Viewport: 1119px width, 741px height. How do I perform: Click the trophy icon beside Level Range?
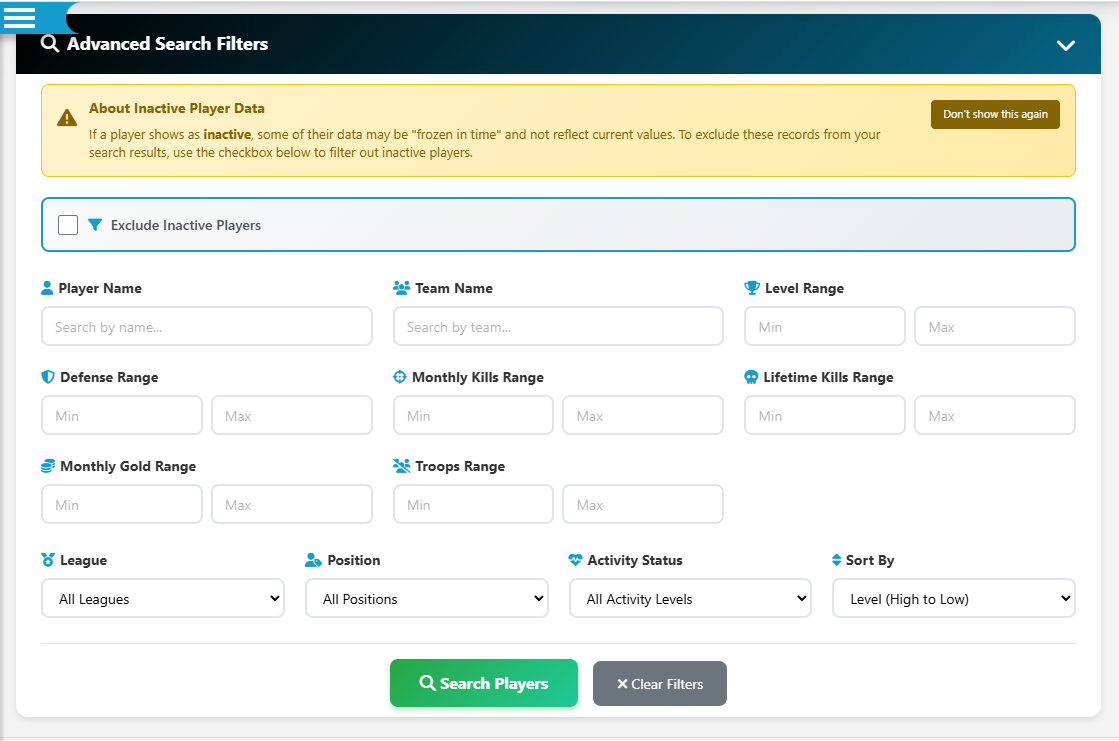tap(751, 287)
